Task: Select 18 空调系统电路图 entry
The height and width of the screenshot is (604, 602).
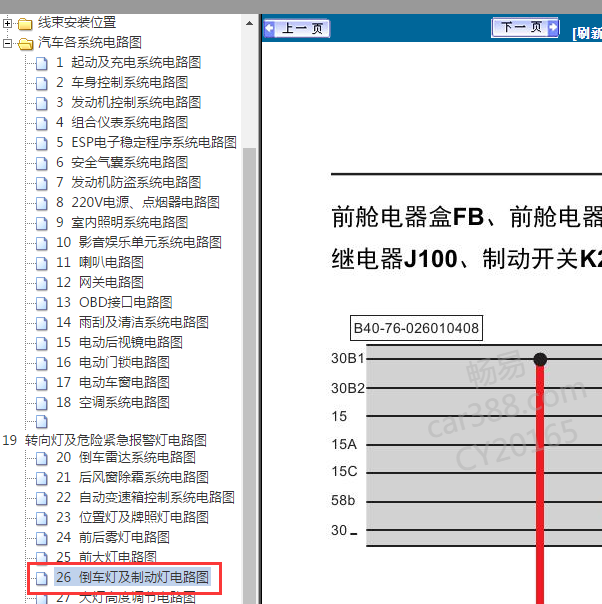Action: pyautogui.click(x=113, y=403)
